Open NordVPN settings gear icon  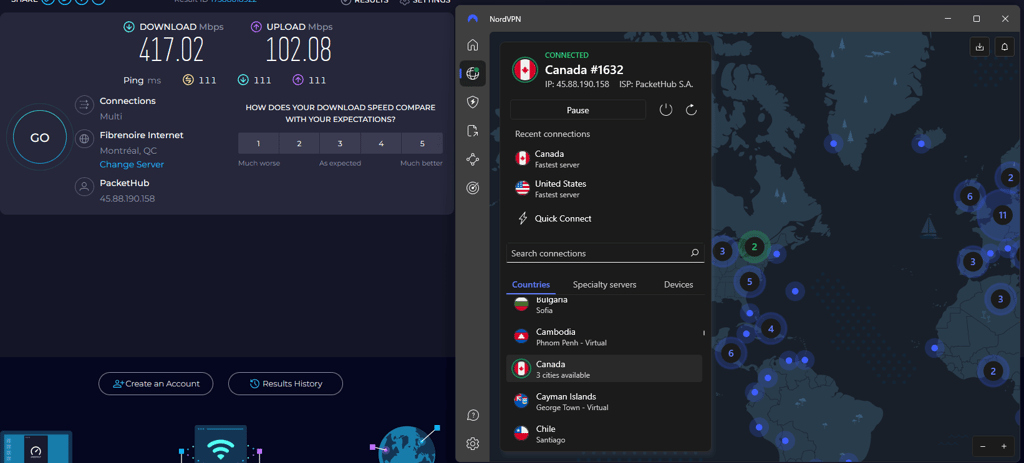pos(473,444)
